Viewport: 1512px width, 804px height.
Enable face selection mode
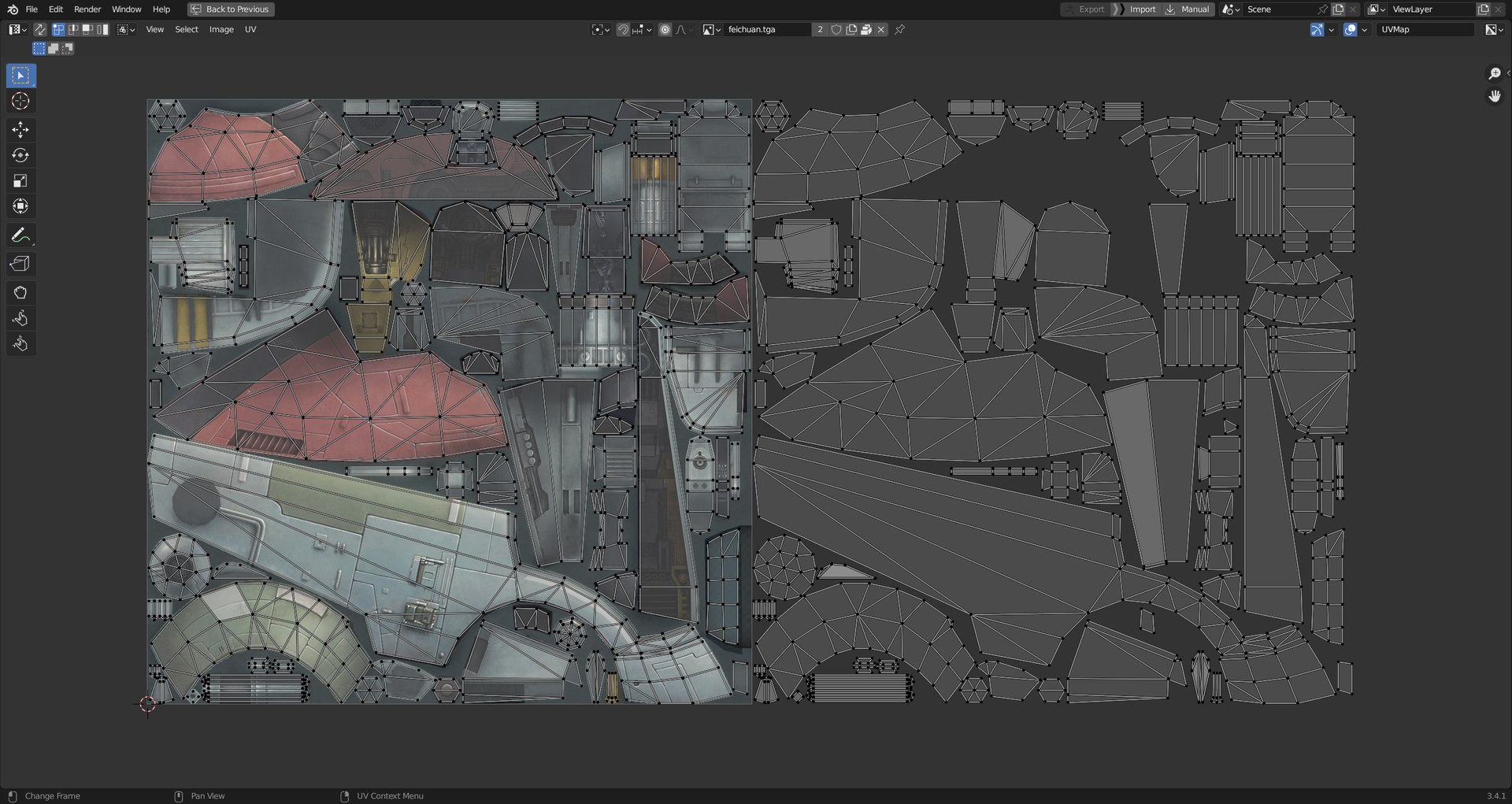tap(87, 29)
